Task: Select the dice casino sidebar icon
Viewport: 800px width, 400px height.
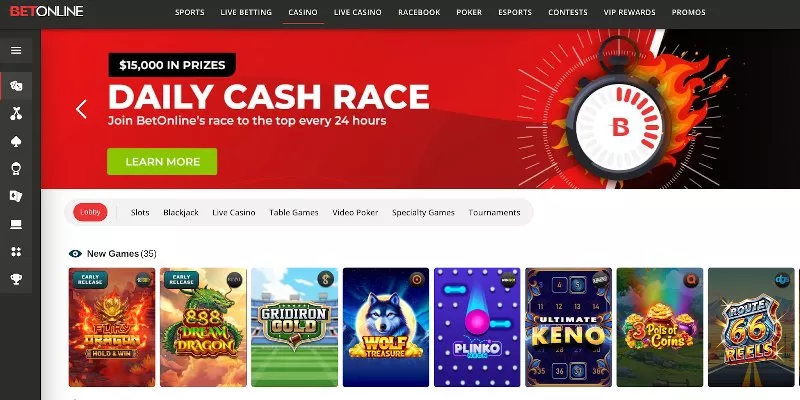Action: point(16,86)
